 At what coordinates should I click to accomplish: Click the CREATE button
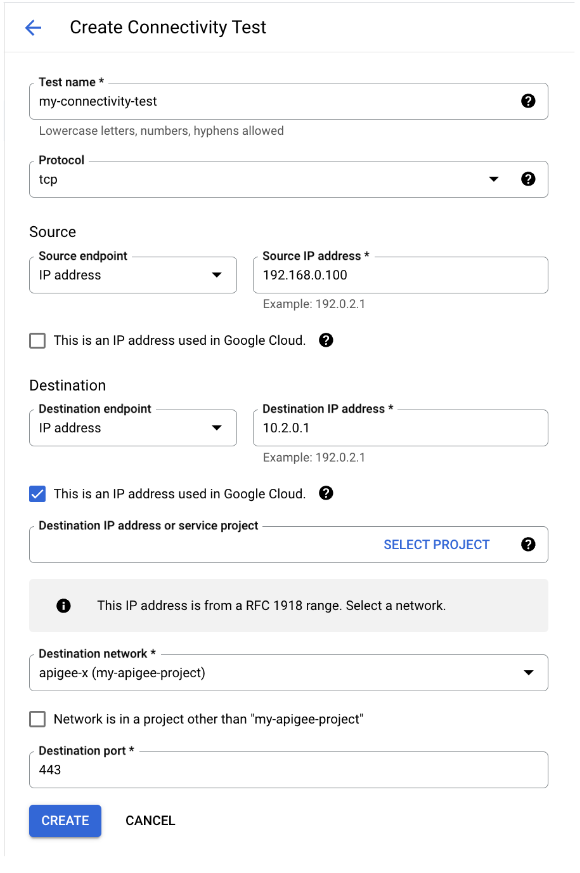click(64, 820)
